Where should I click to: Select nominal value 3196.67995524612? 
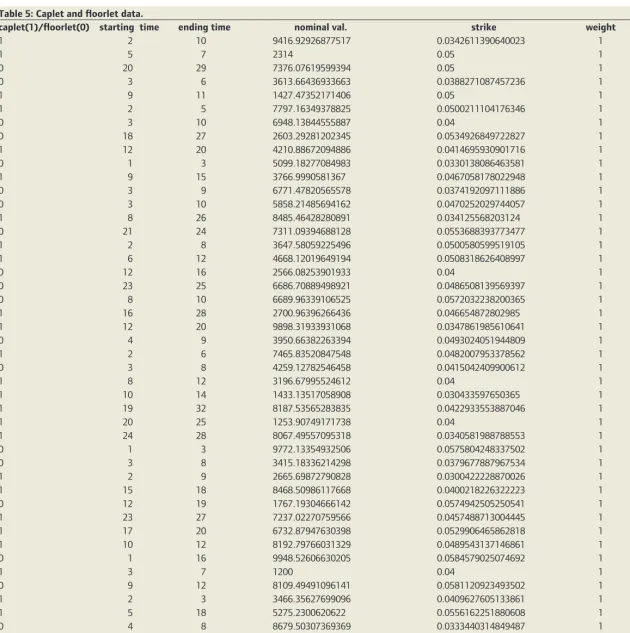[312, 381]
